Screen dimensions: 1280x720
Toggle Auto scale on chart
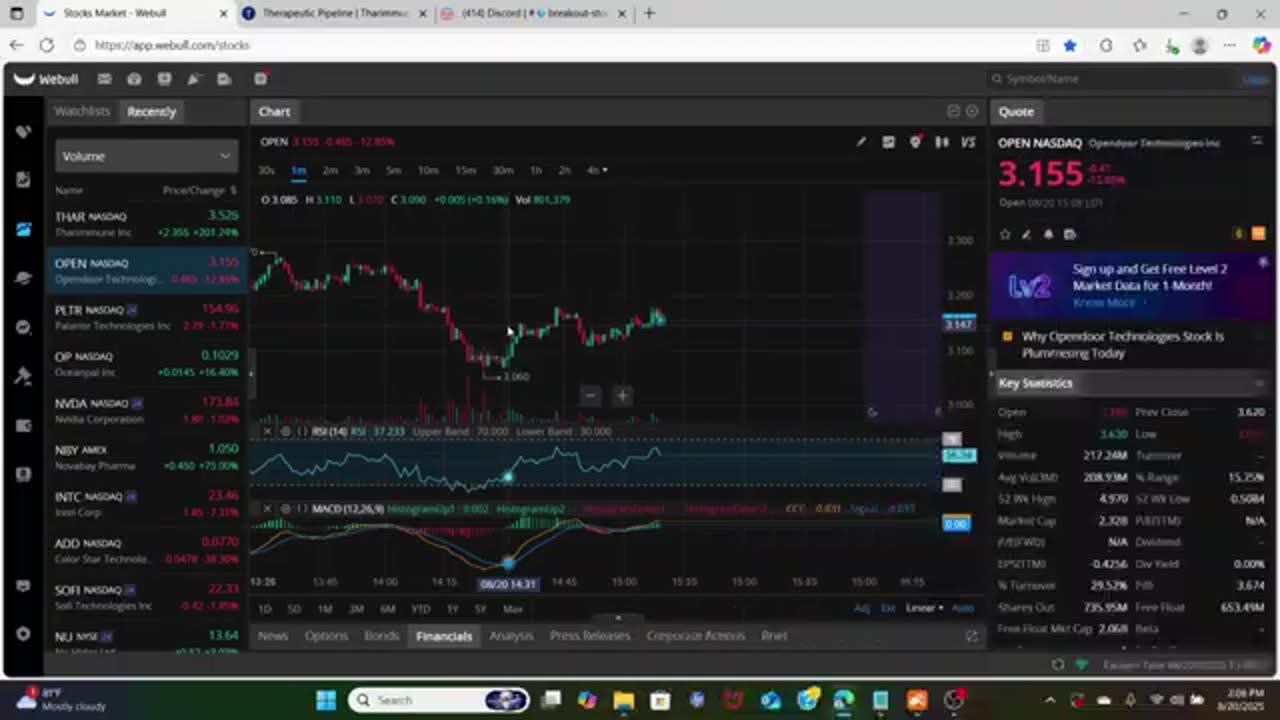[962, 608]
